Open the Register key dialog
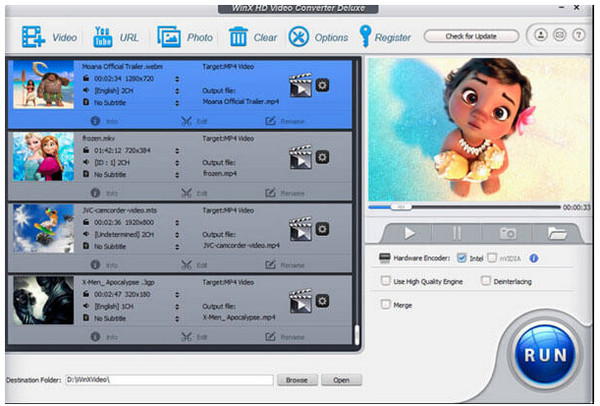600x406 pixels. click(385, 37)
